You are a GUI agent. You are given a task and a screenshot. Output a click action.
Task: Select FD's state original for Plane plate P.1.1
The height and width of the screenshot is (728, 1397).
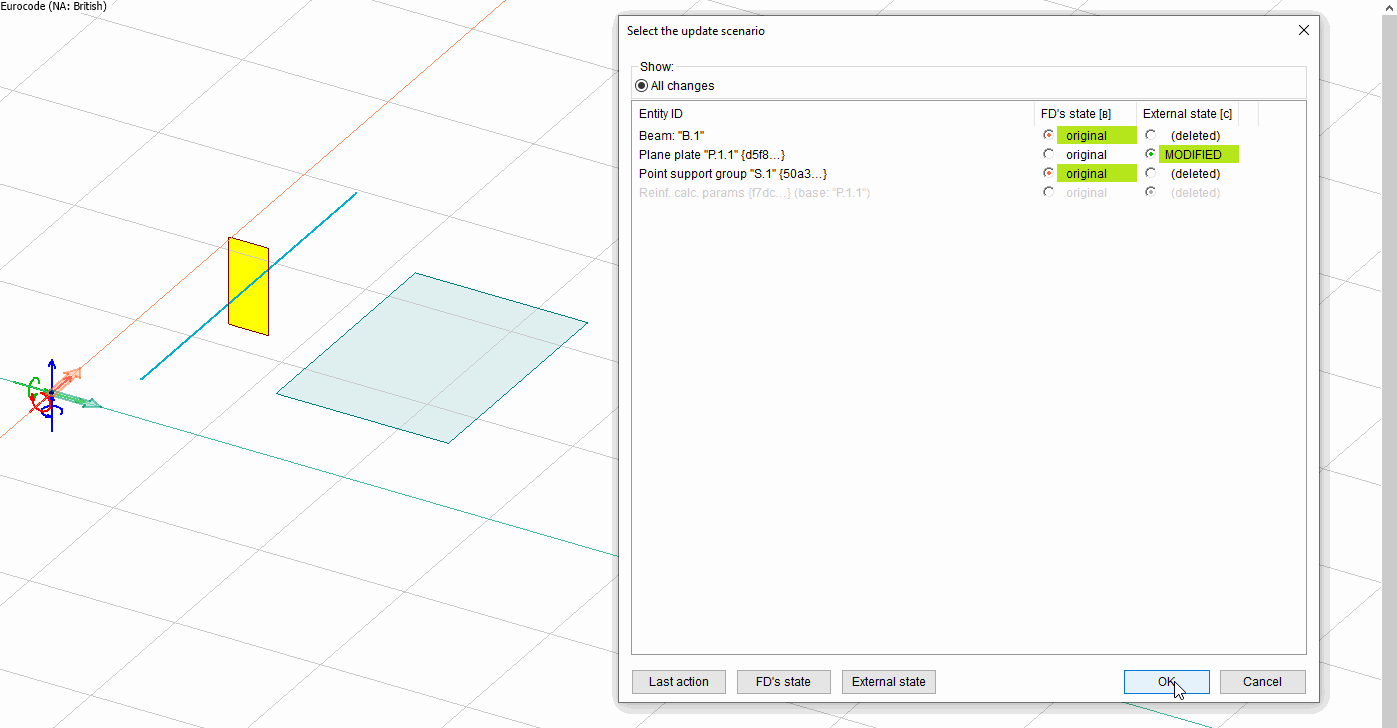point(1048,154)
